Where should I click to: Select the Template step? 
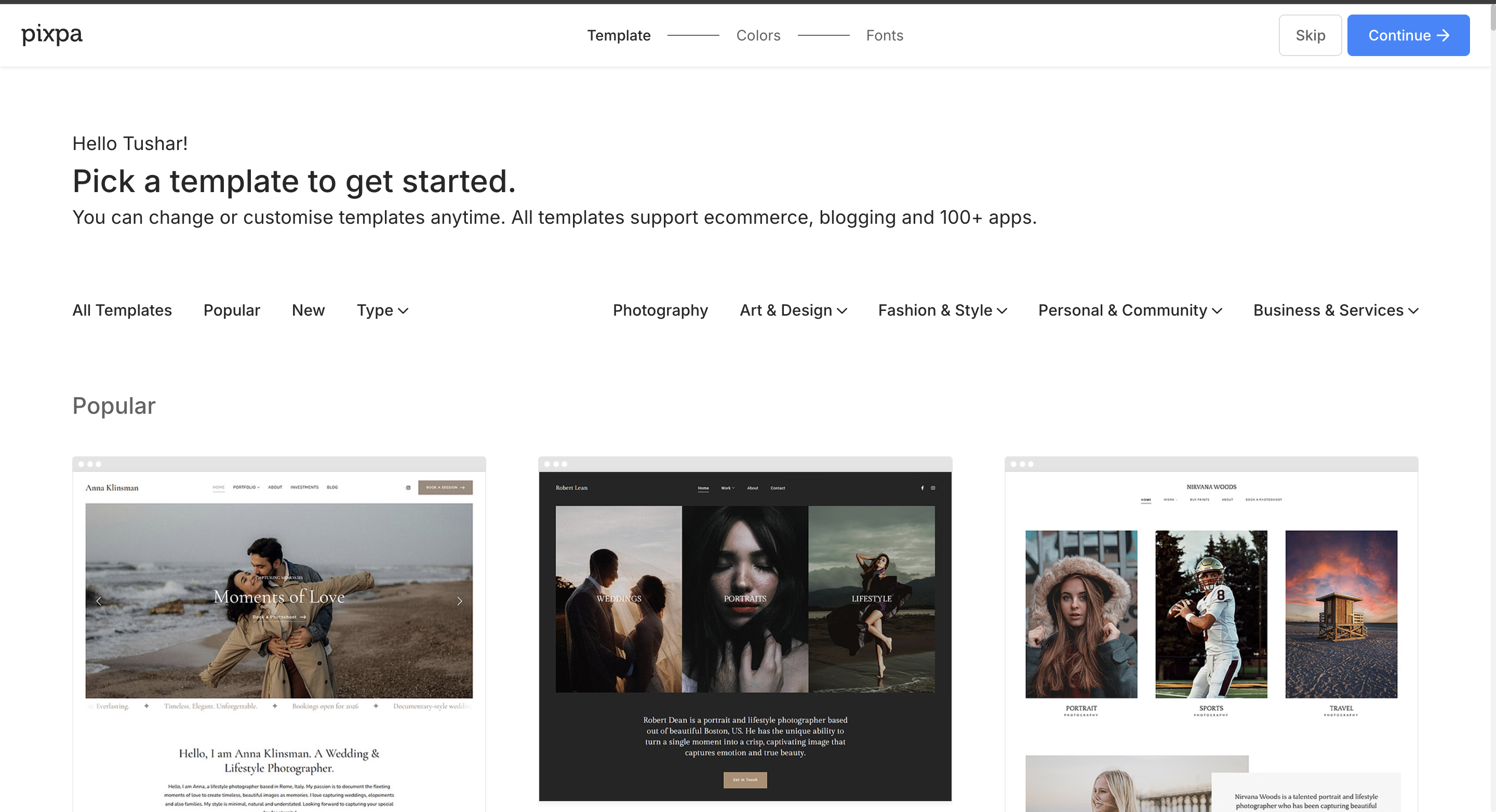619,35
